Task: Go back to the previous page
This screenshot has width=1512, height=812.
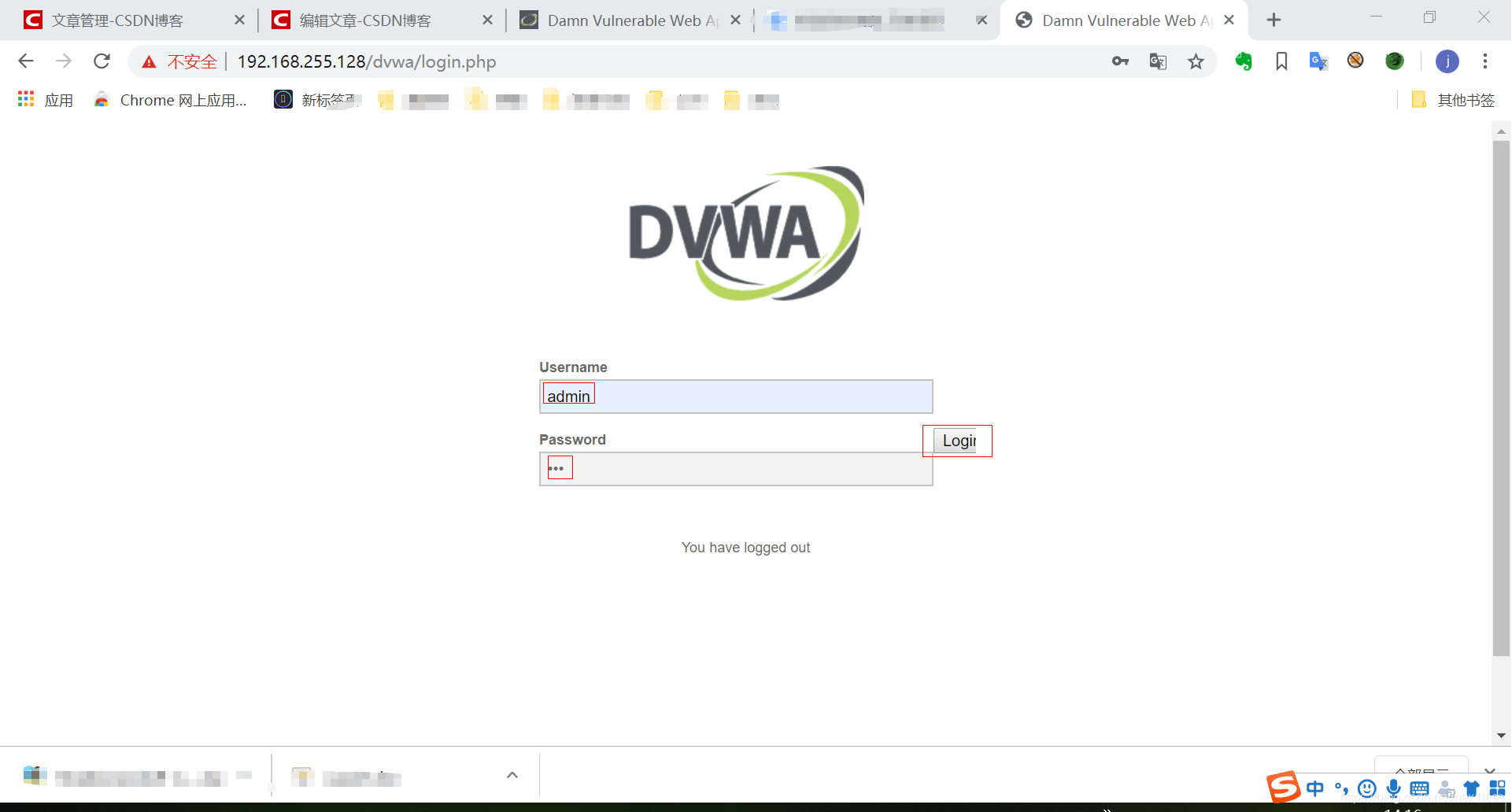Action: [26, 61]
